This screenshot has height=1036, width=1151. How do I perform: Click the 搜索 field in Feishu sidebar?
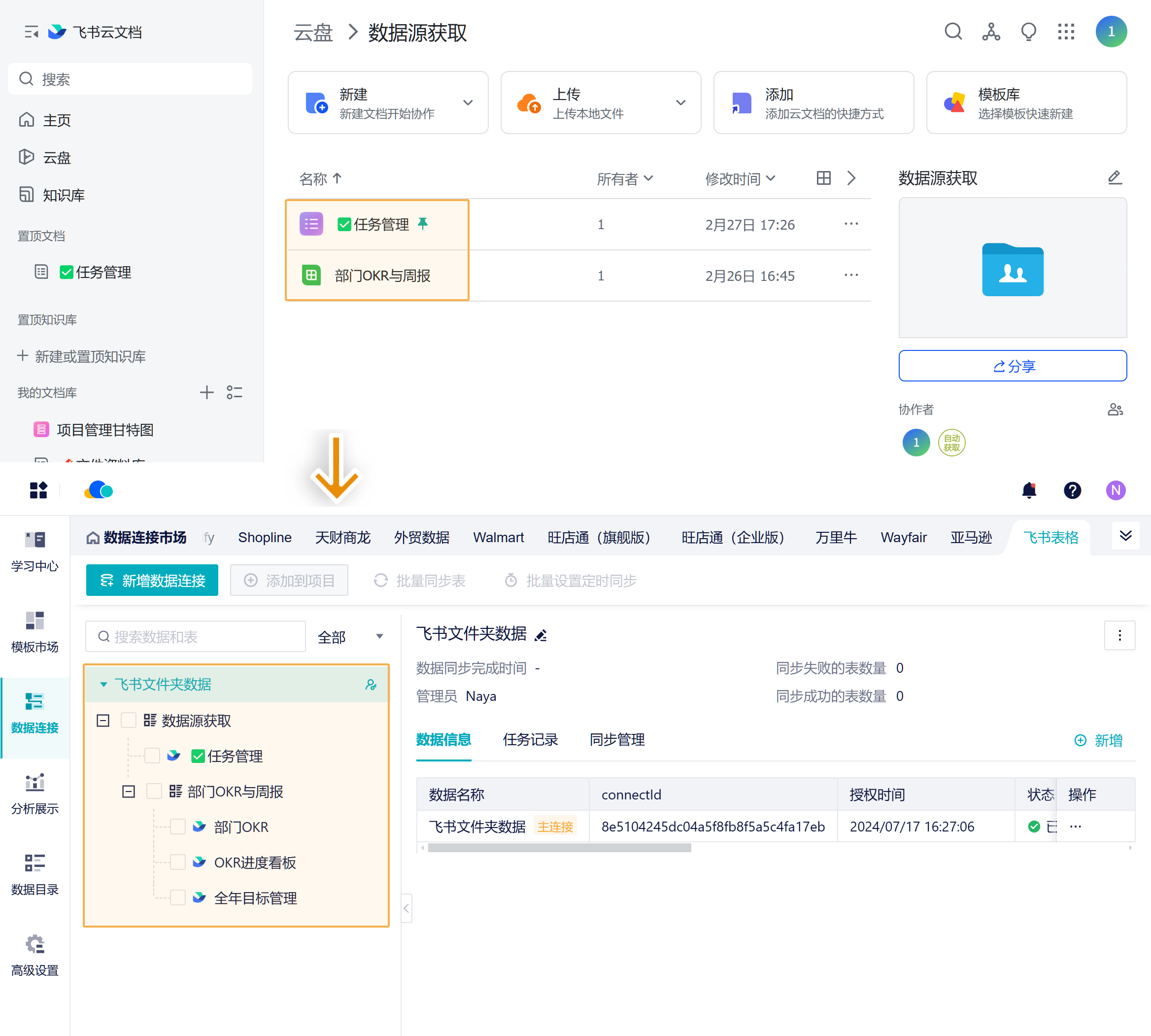coord(130,79)
